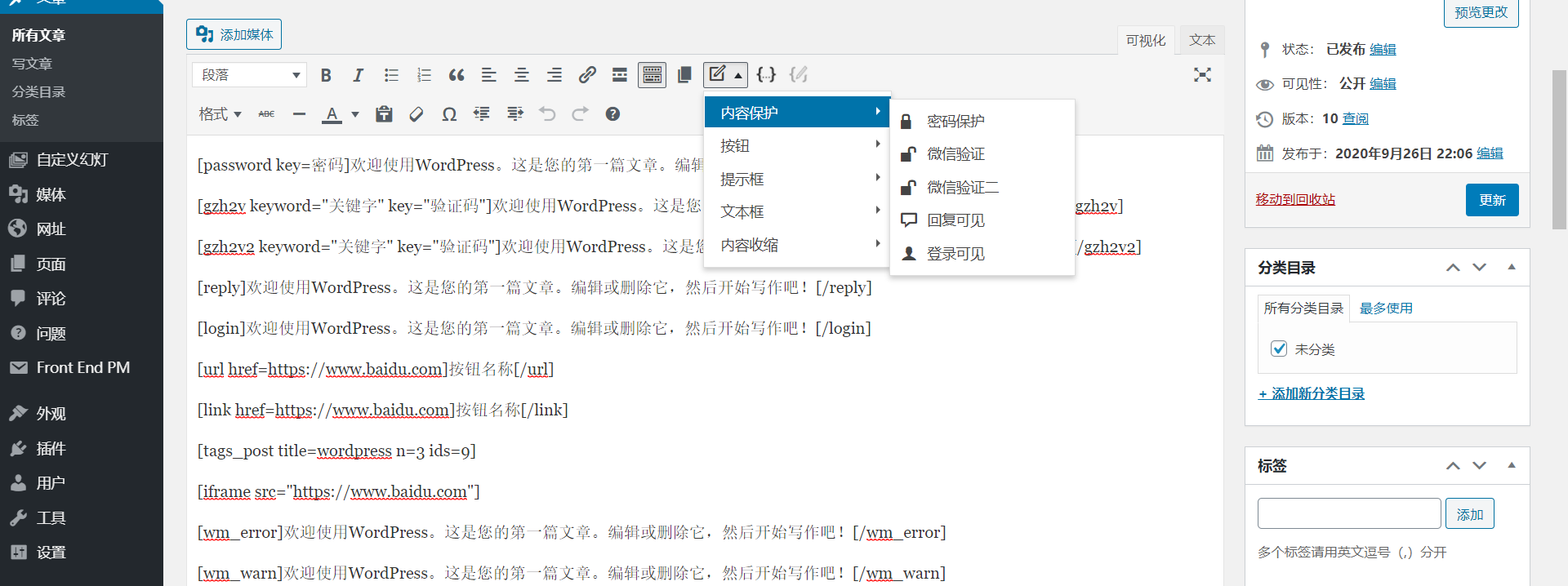Click the Italic formatting icon
This screenshot has height=586, width=1568.
(x=358, y=75)
